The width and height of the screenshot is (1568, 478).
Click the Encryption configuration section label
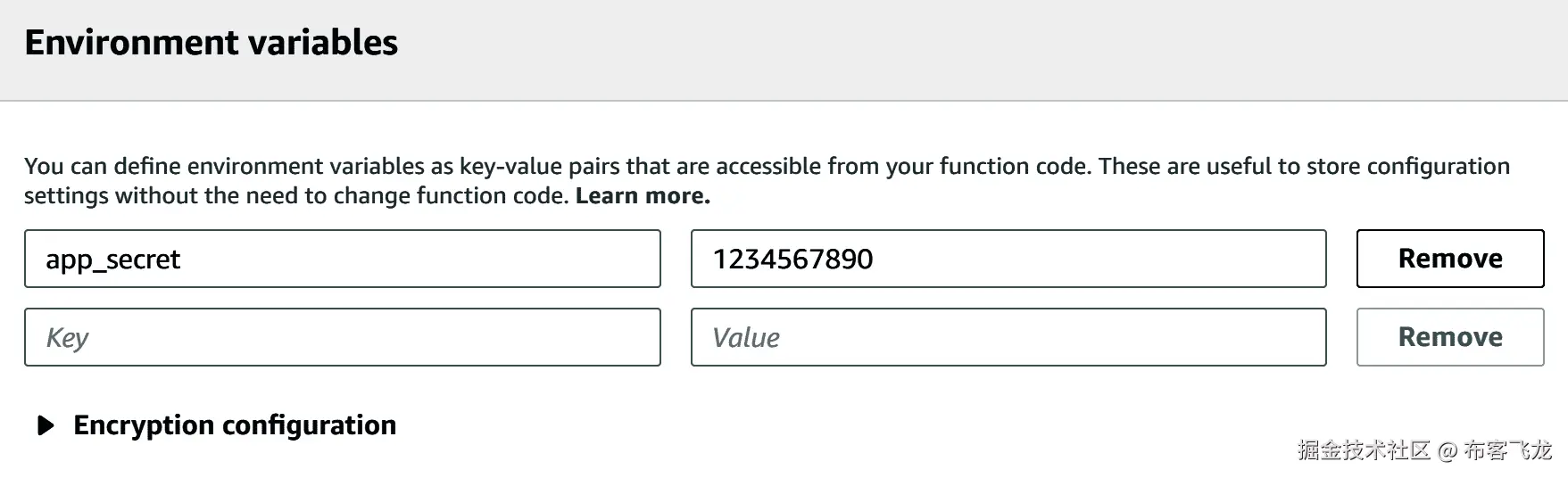pyautogui.click(x=234, y=425)
